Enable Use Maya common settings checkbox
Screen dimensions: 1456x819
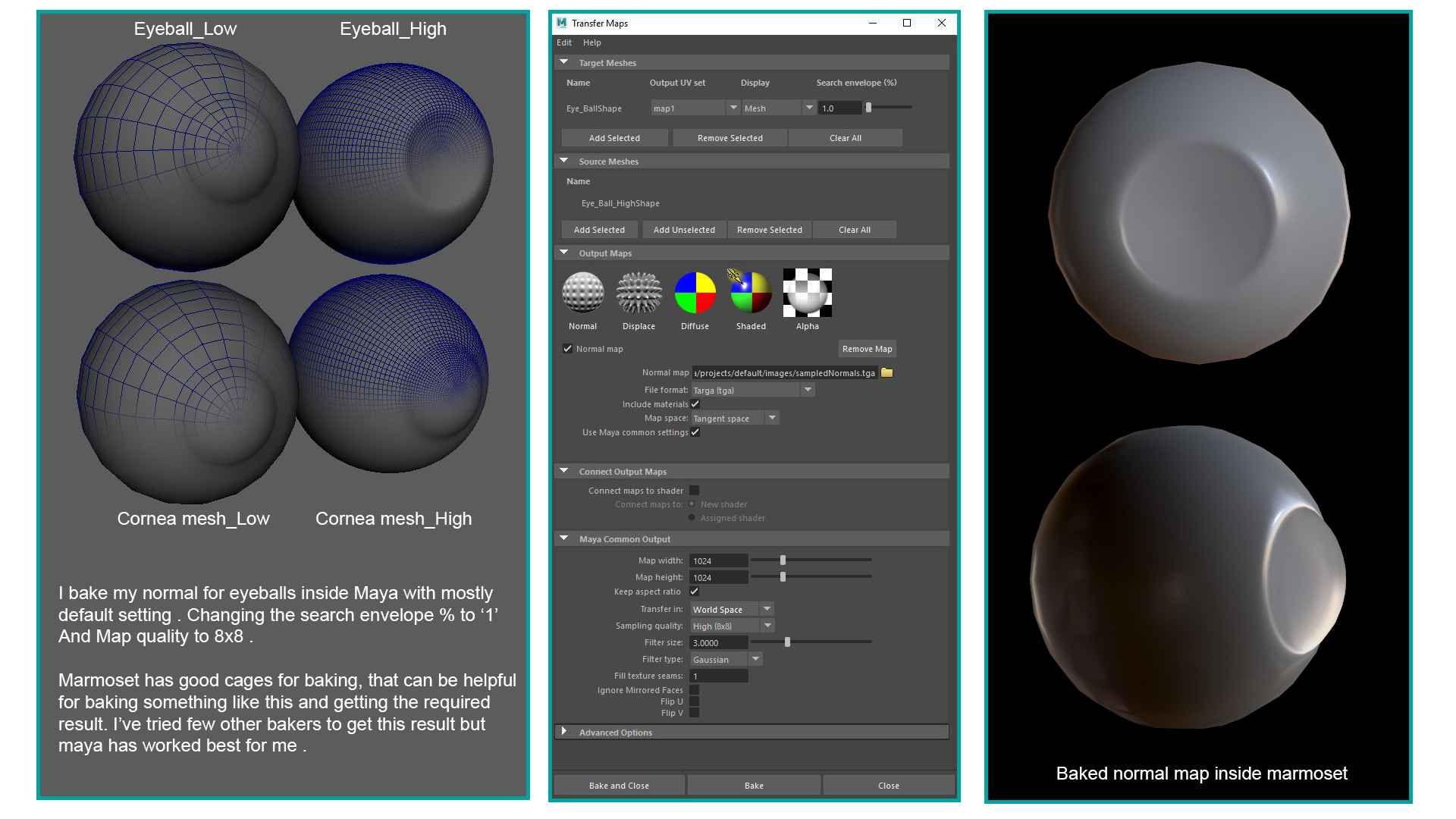695,432
